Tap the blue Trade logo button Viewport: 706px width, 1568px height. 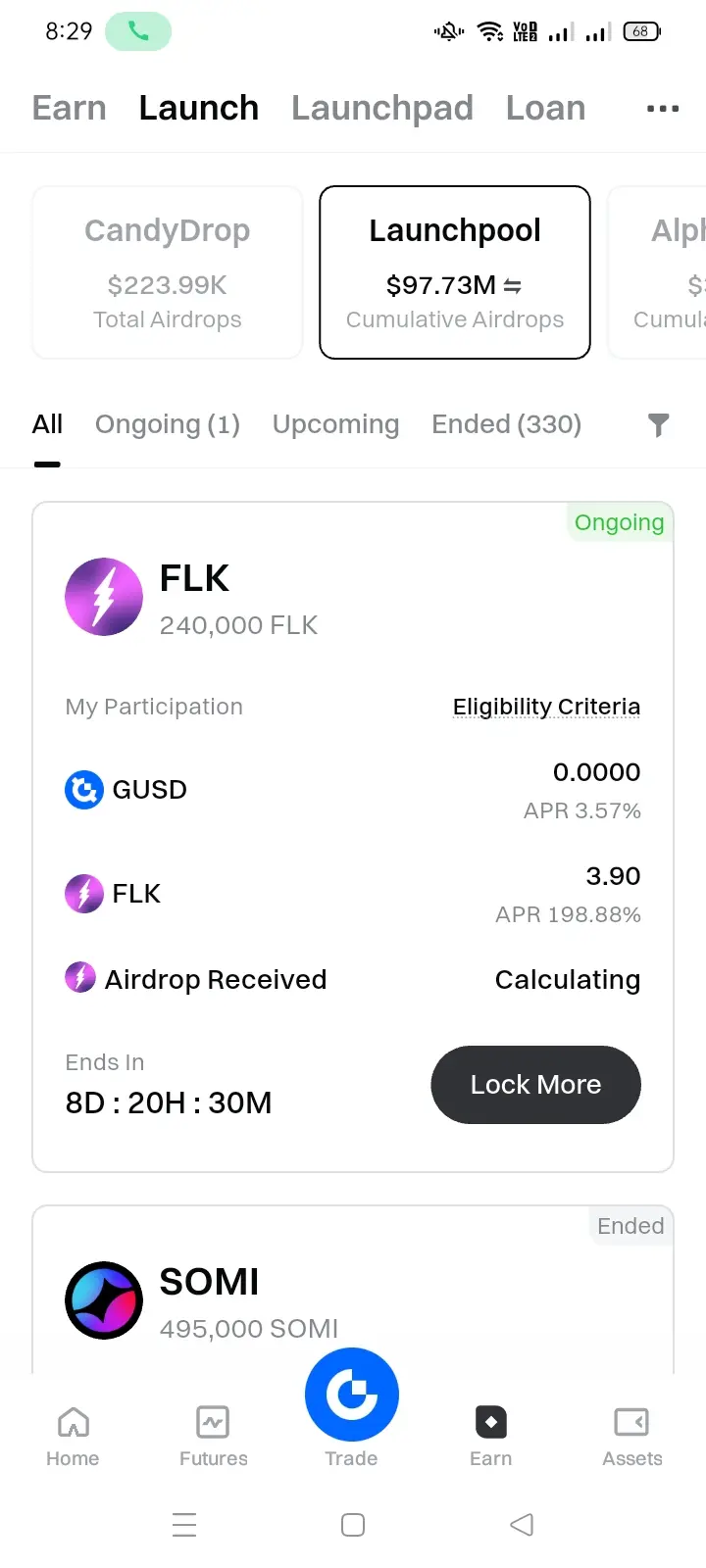pos(352,1395)
